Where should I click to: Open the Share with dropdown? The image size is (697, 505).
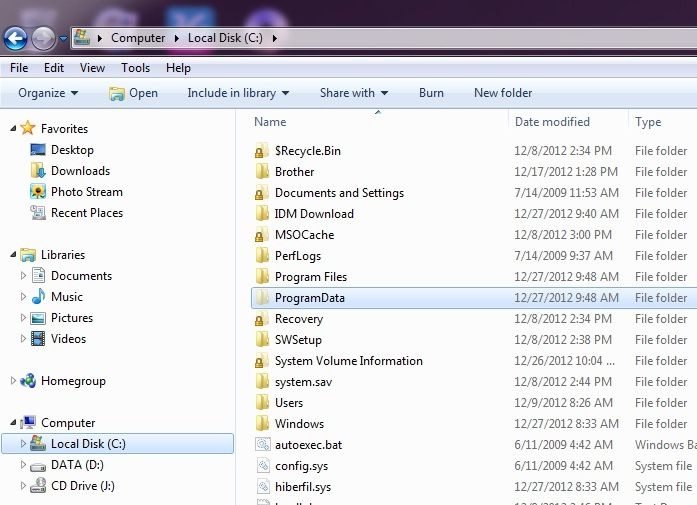[354, 93]
